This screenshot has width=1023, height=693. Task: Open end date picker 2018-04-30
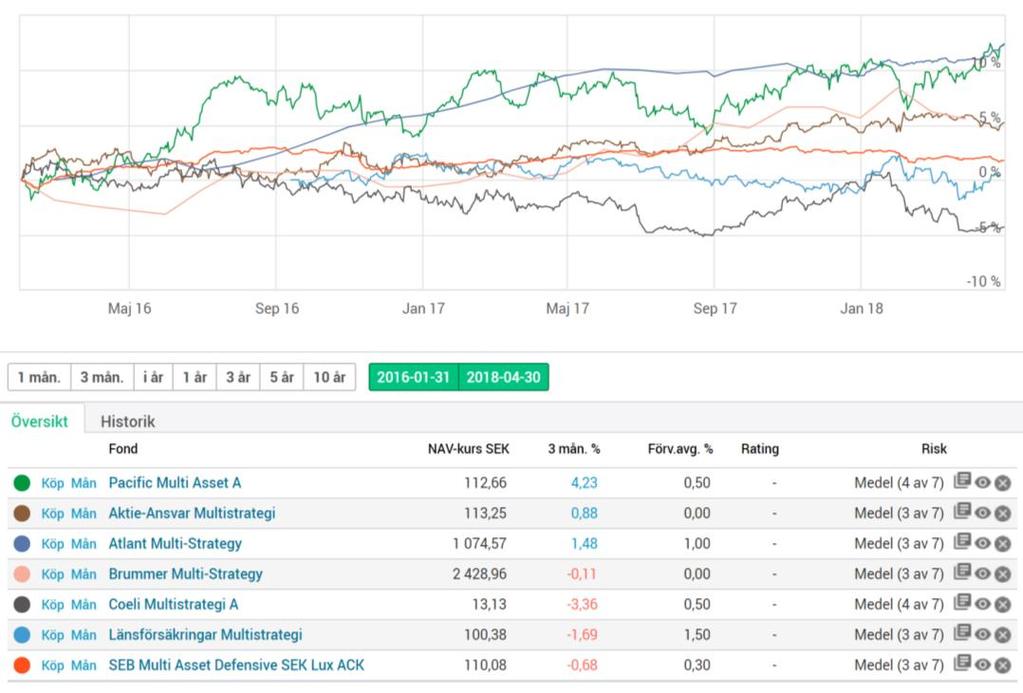coord(504,377)
